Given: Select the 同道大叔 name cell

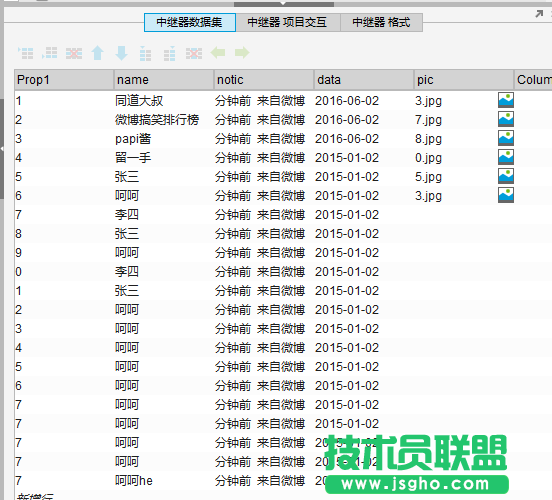Looking at the screenshot, I should 164,101.
